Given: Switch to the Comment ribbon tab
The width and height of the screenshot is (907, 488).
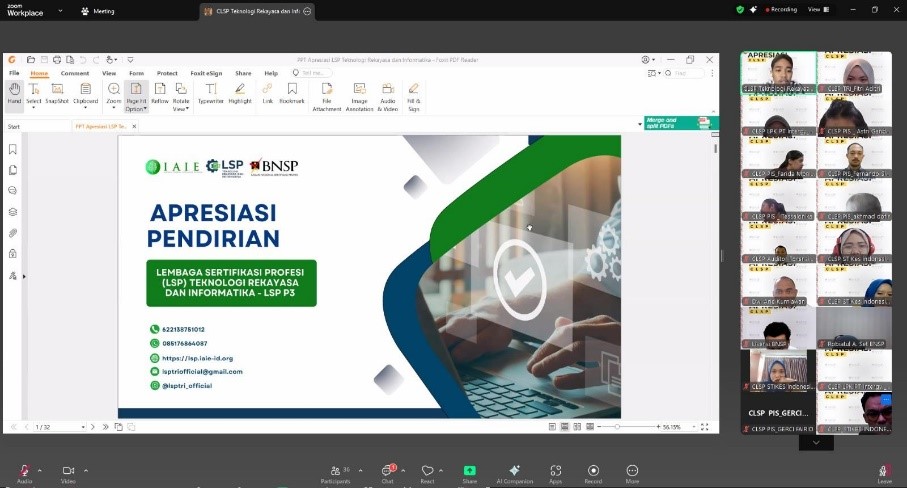Looking at the screenshot, I should pyautogui.click(x=75, y=73).
